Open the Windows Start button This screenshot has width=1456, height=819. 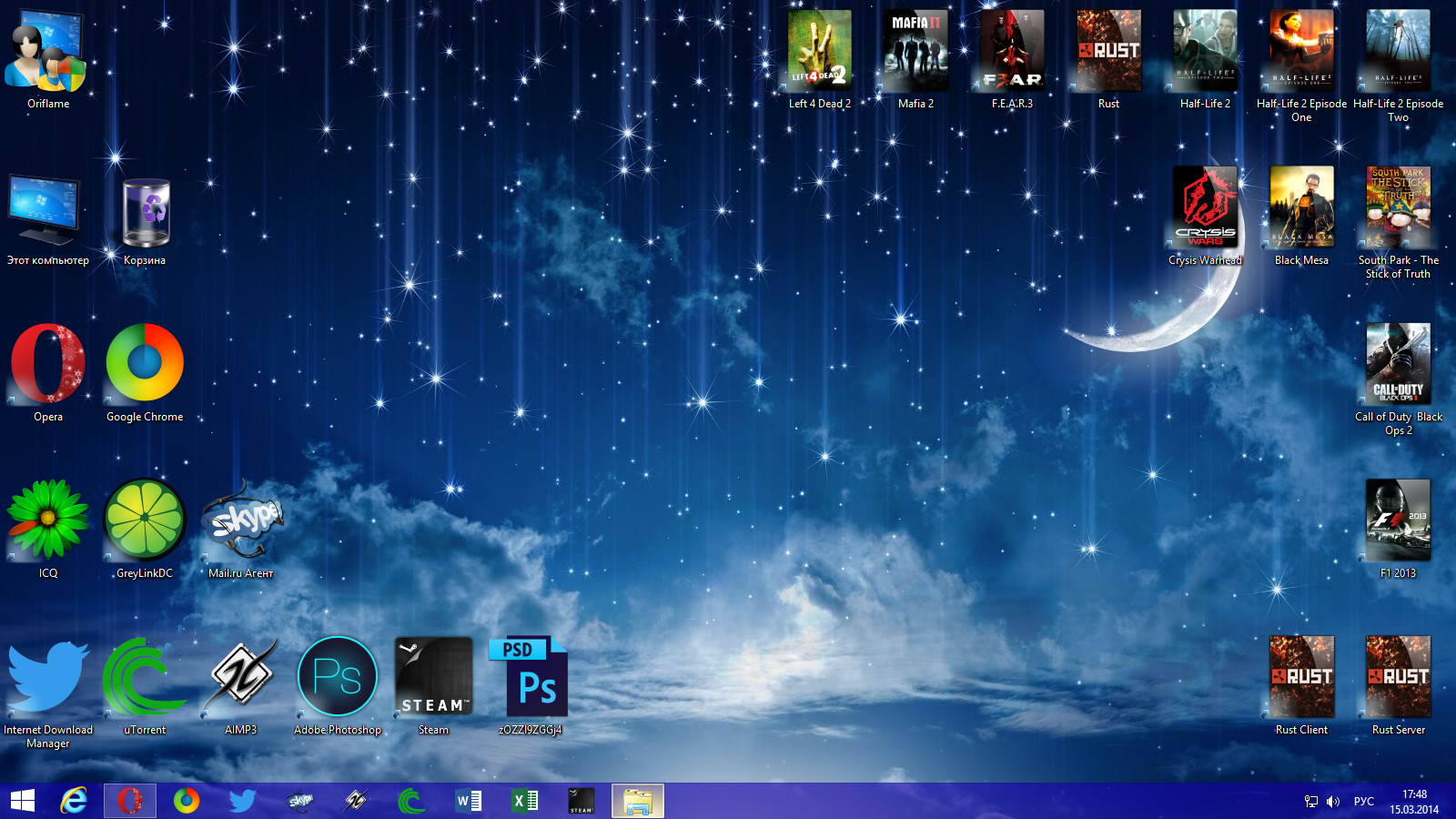(23, 801)
